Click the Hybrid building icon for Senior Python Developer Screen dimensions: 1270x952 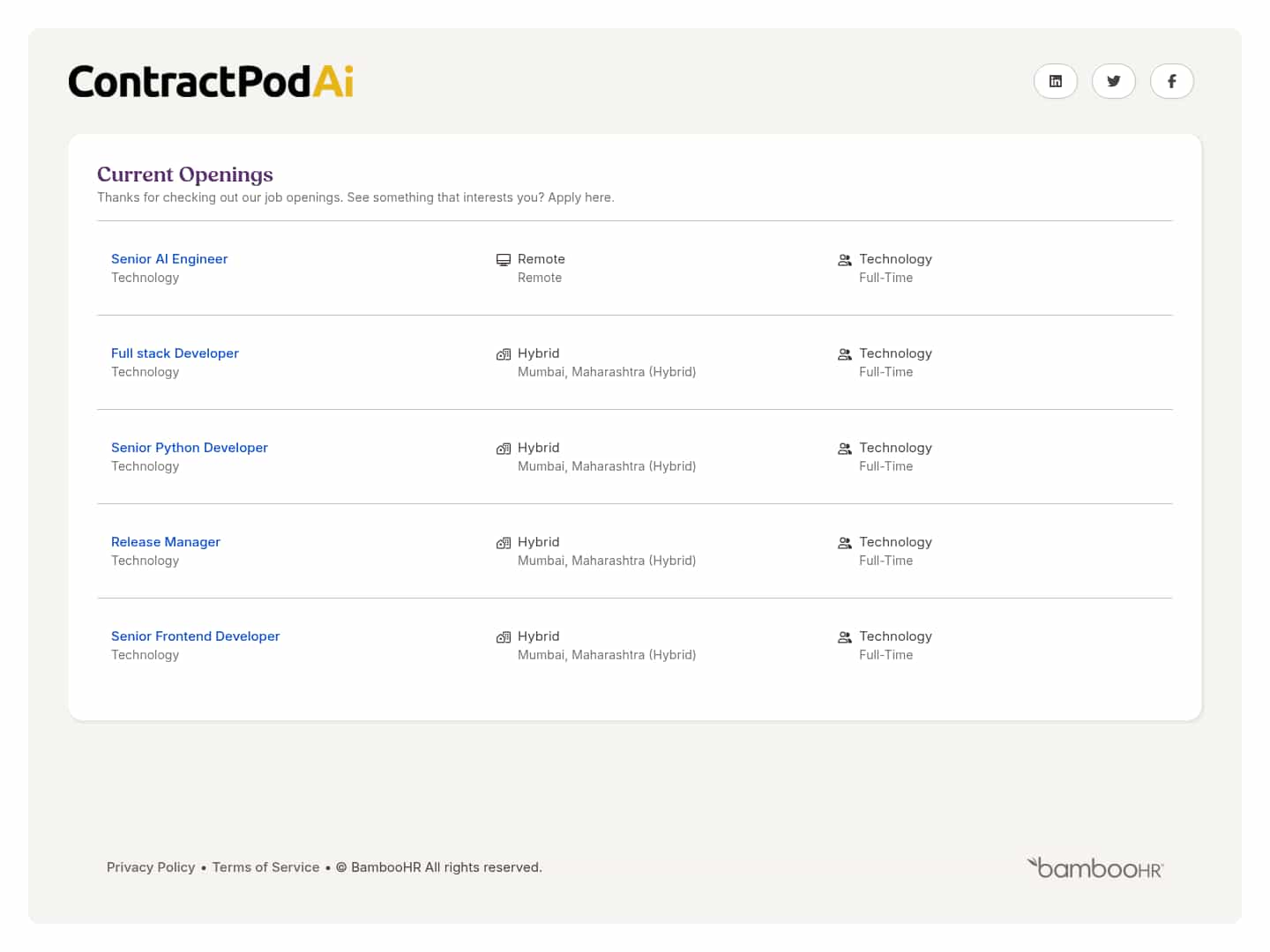coord(504,449)
